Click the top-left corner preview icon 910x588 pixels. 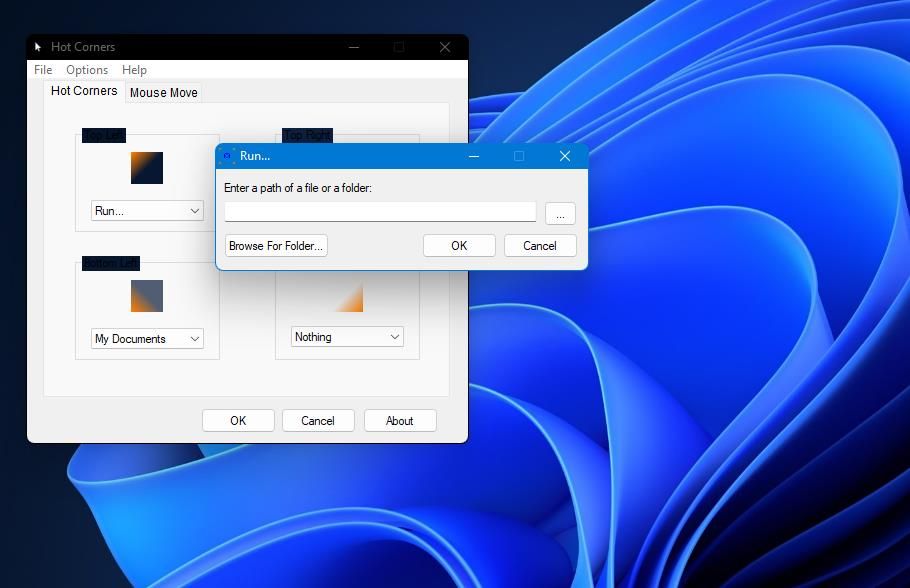tap(147, 168)
